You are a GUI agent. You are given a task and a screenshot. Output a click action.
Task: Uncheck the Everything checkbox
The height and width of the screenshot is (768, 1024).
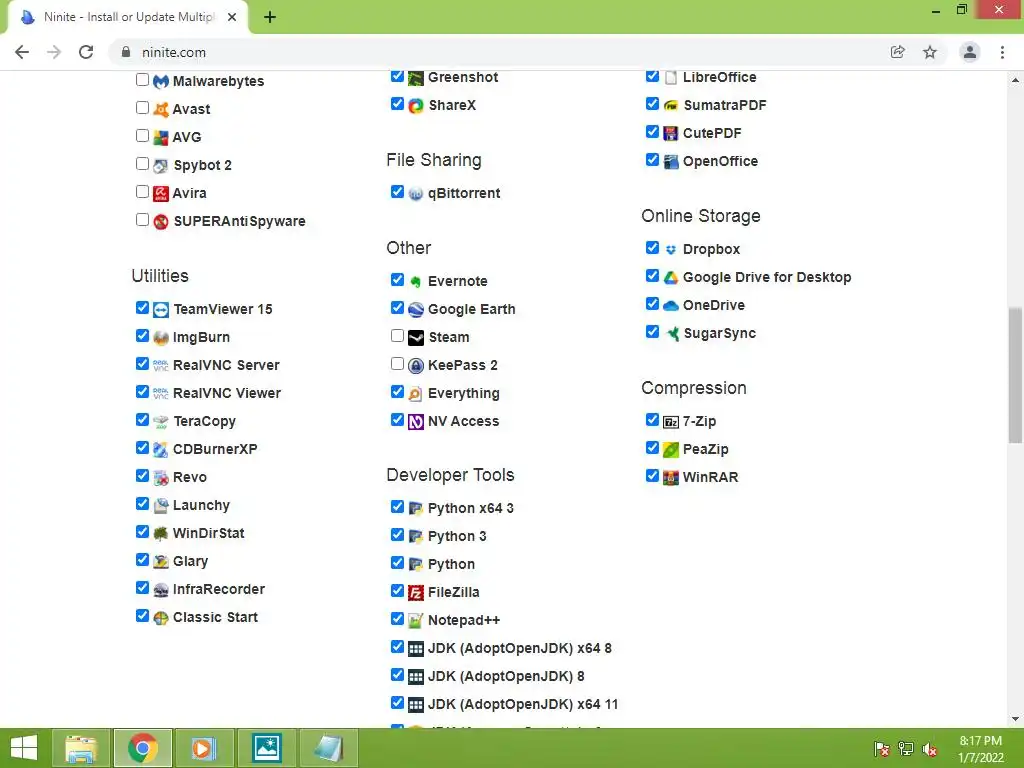pyautogui.click(x=397, y=392)
